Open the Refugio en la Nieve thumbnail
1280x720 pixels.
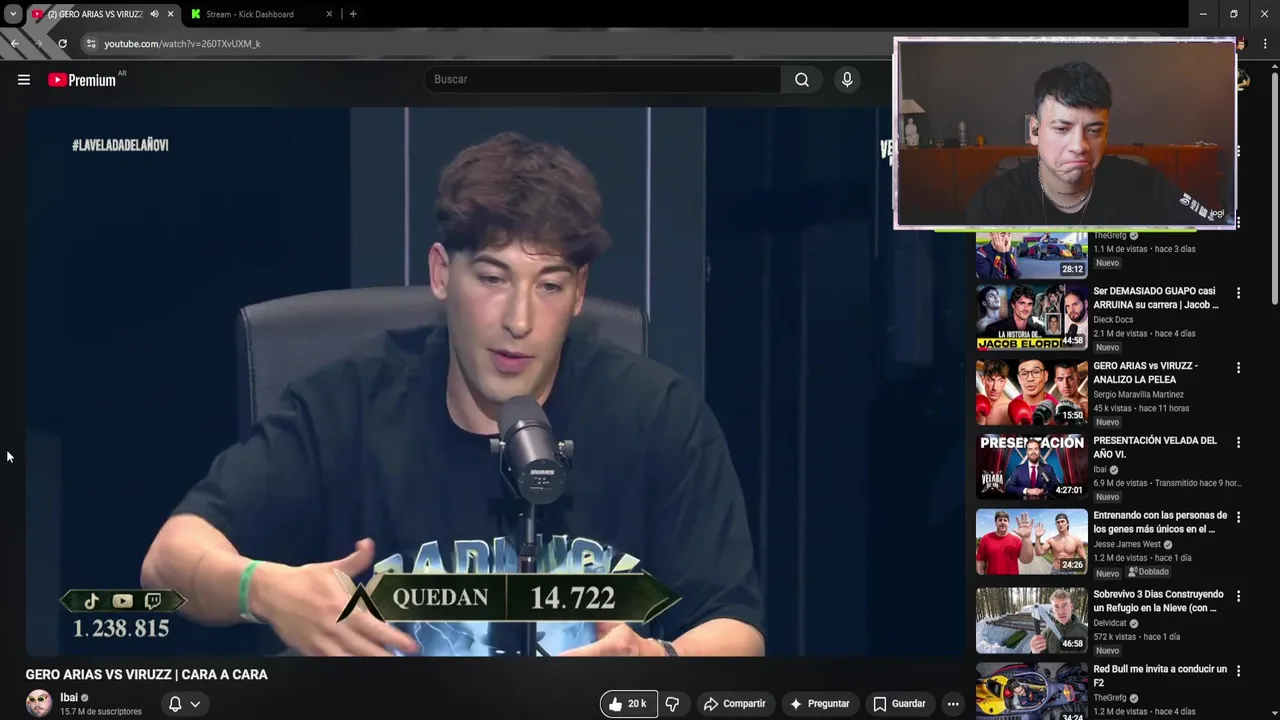click(x=1031, y=620)
